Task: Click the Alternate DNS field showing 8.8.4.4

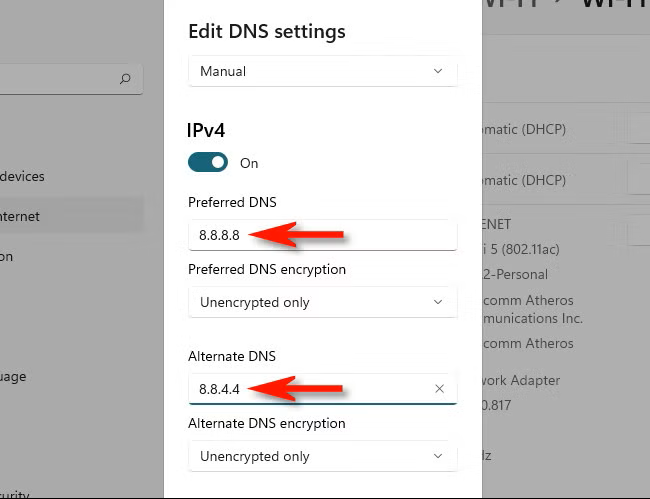Action: tap(310, 389)
